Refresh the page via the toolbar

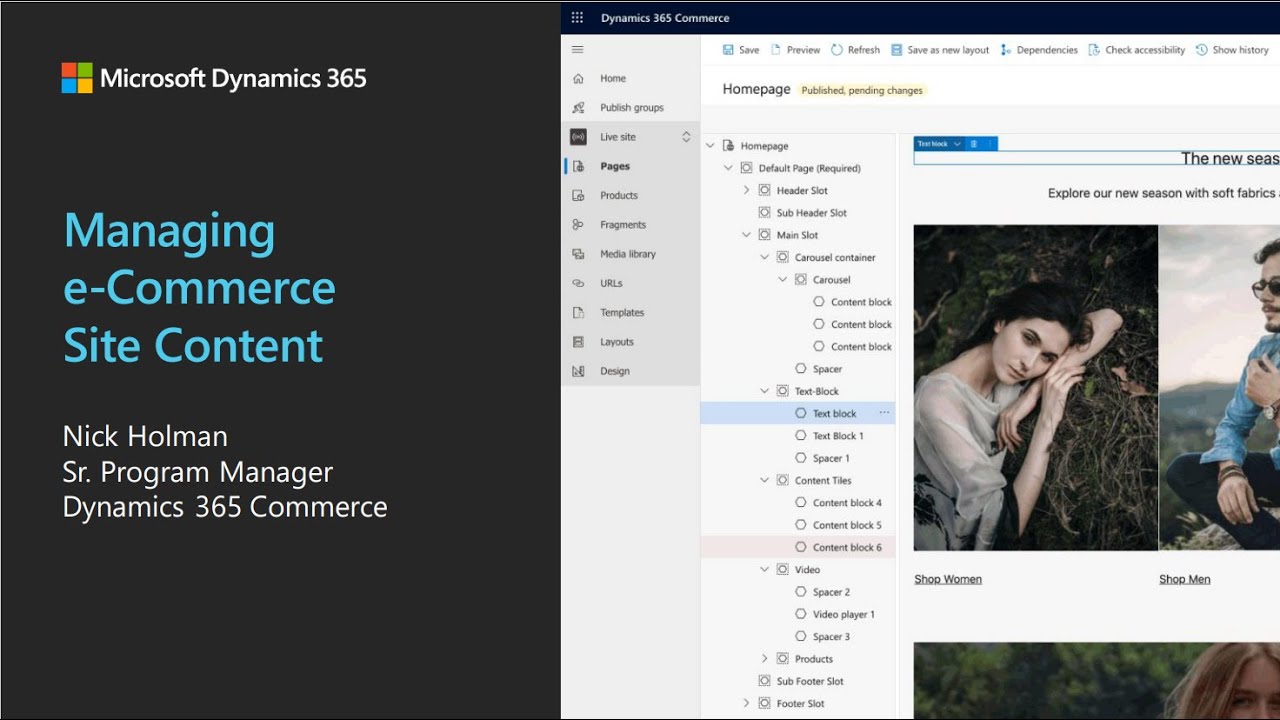(856, 50)
